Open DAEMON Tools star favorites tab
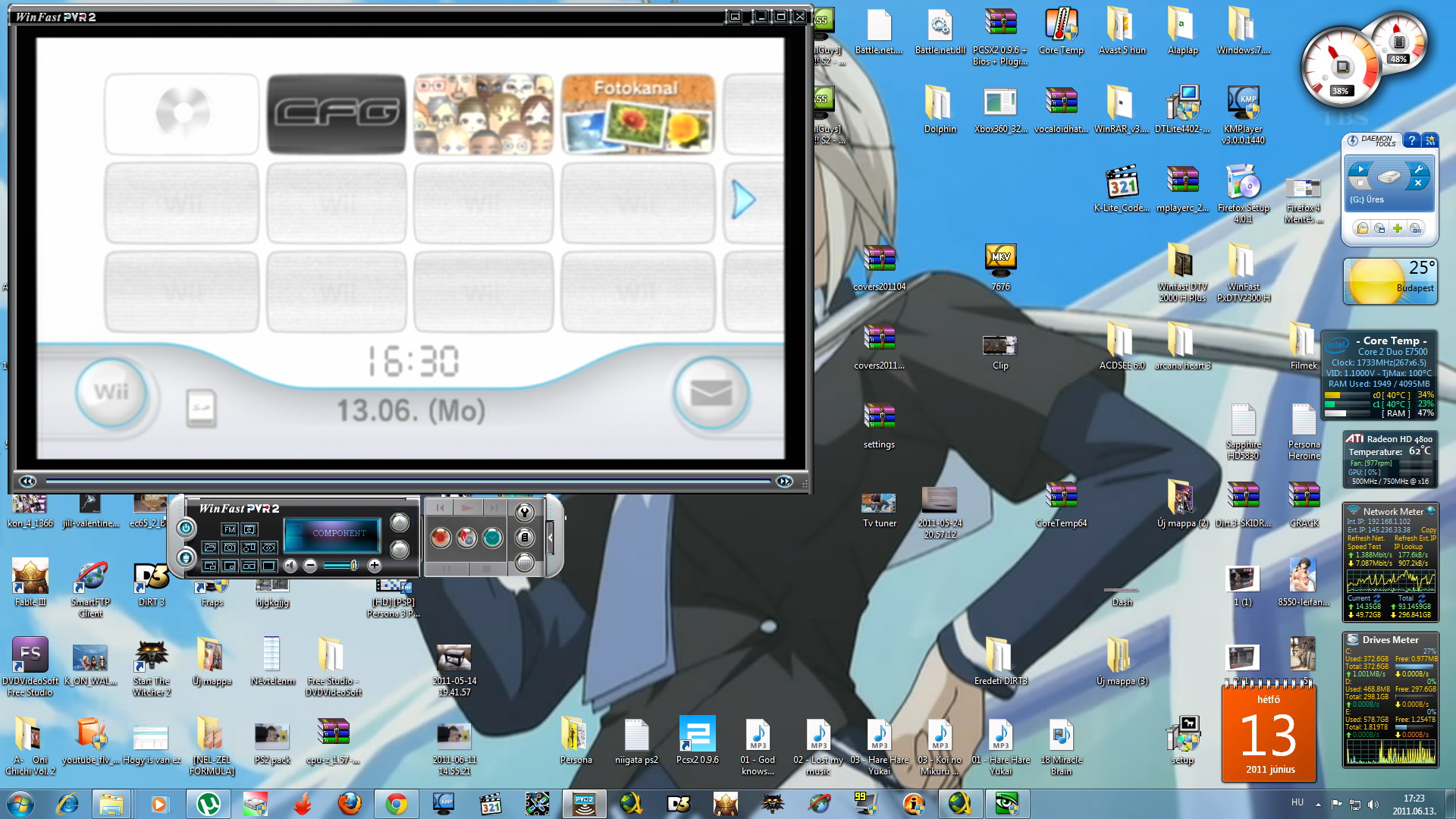The height and width of the screenshot is (819, 1456). tap(1430, 140)
